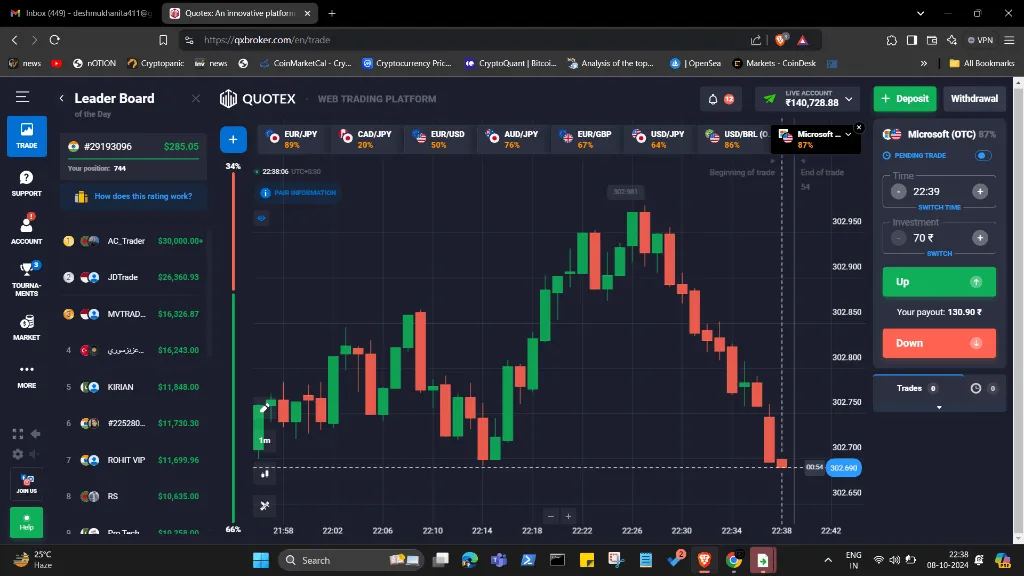1024x576 pixels.
Task: Open the settings gear in the sidebar
Action: pyautogui.click(x=18, y=454)
